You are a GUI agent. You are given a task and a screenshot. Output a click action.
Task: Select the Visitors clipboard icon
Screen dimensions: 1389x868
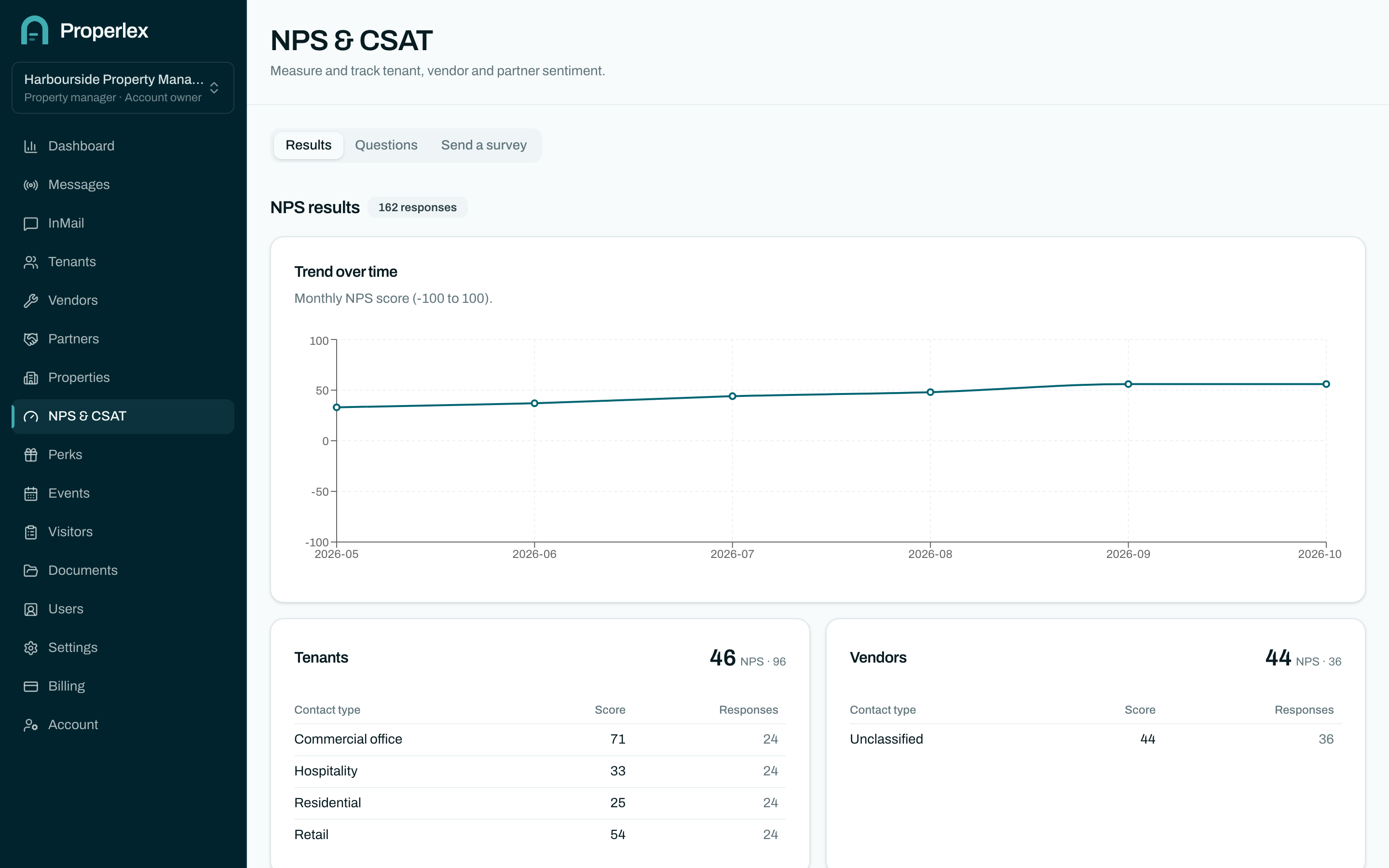tap(30, 532)
